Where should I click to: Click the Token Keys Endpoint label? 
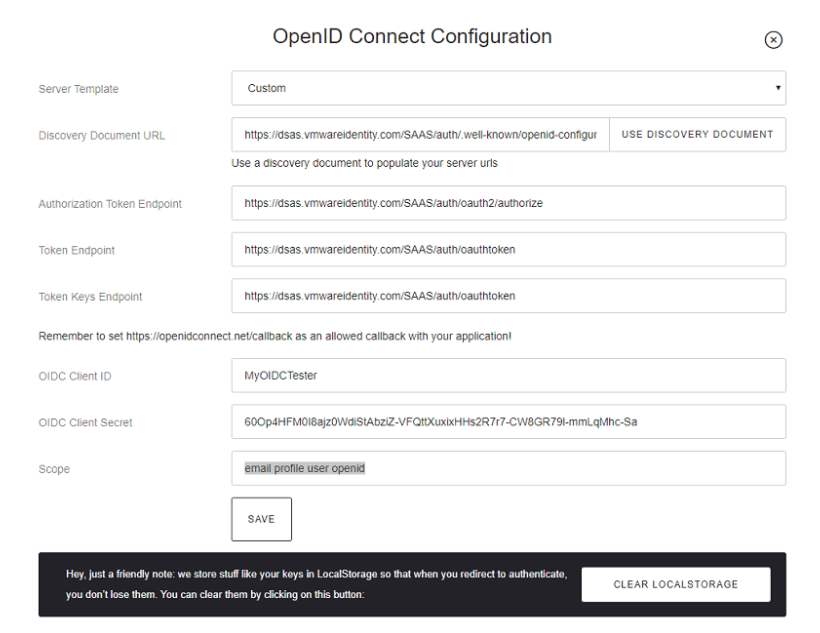(90, 297)
